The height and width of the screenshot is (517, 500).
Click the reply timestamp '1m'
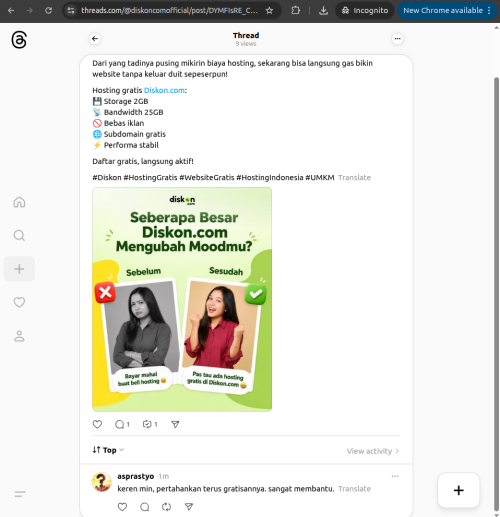164,477
